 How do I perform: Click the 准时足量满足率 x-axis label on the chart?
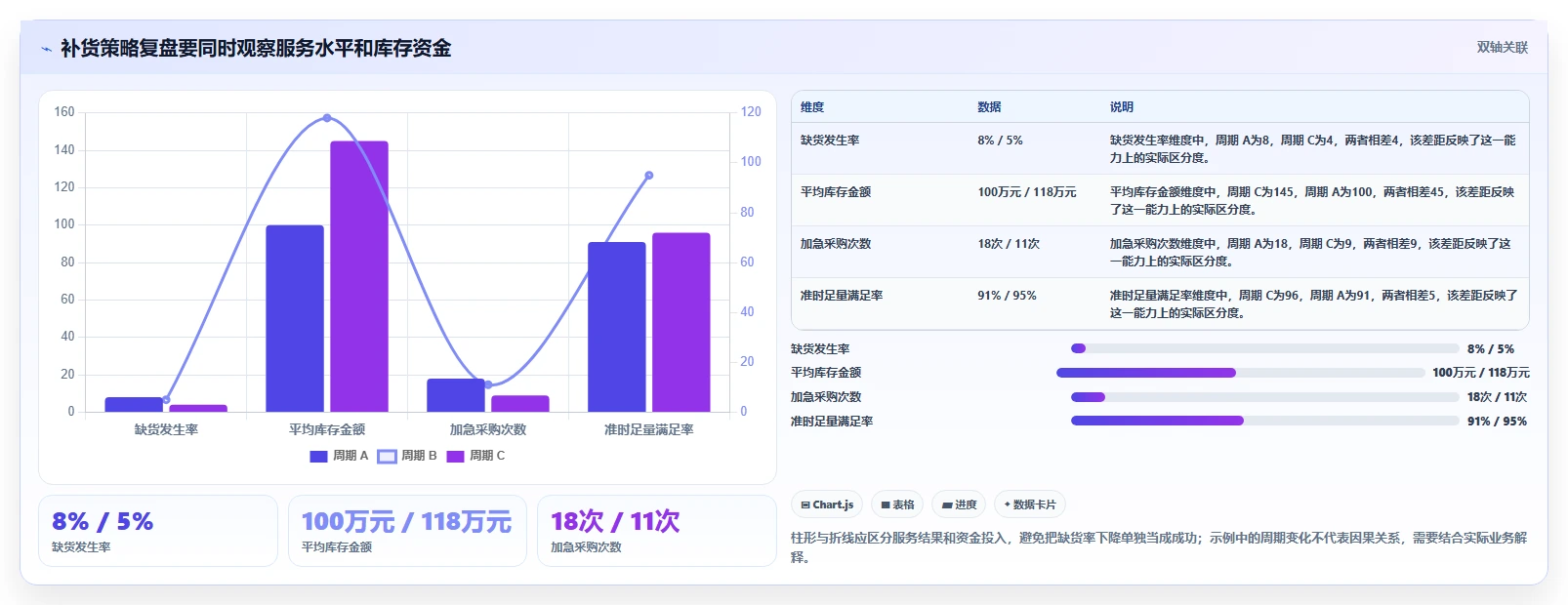coord(649,429)
